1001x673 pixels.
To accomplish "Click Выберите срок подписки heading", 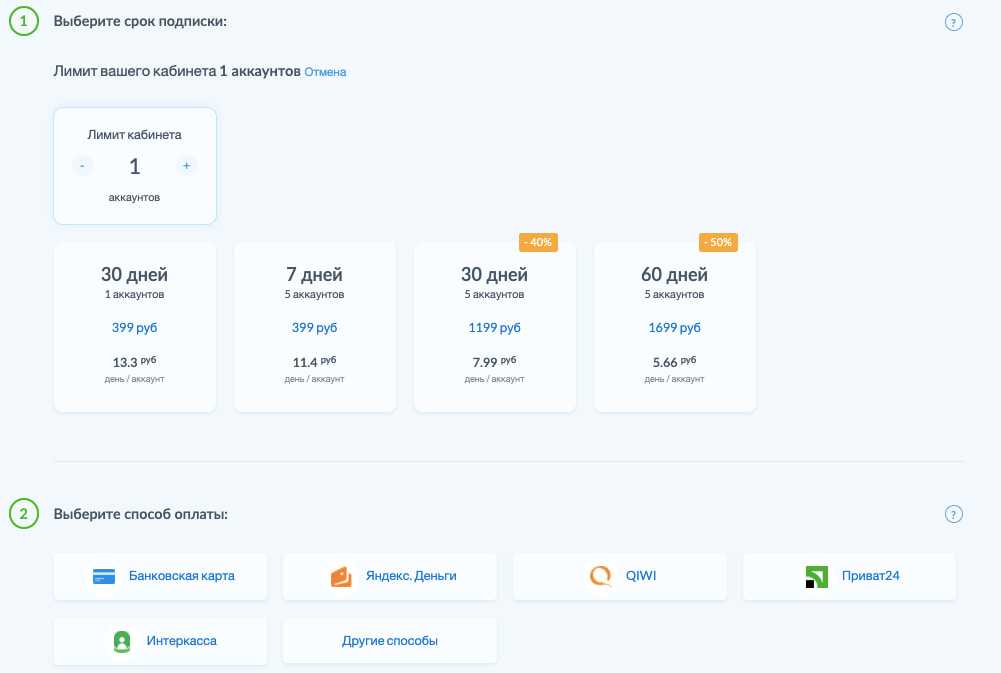I will click(x=140, y=21).
